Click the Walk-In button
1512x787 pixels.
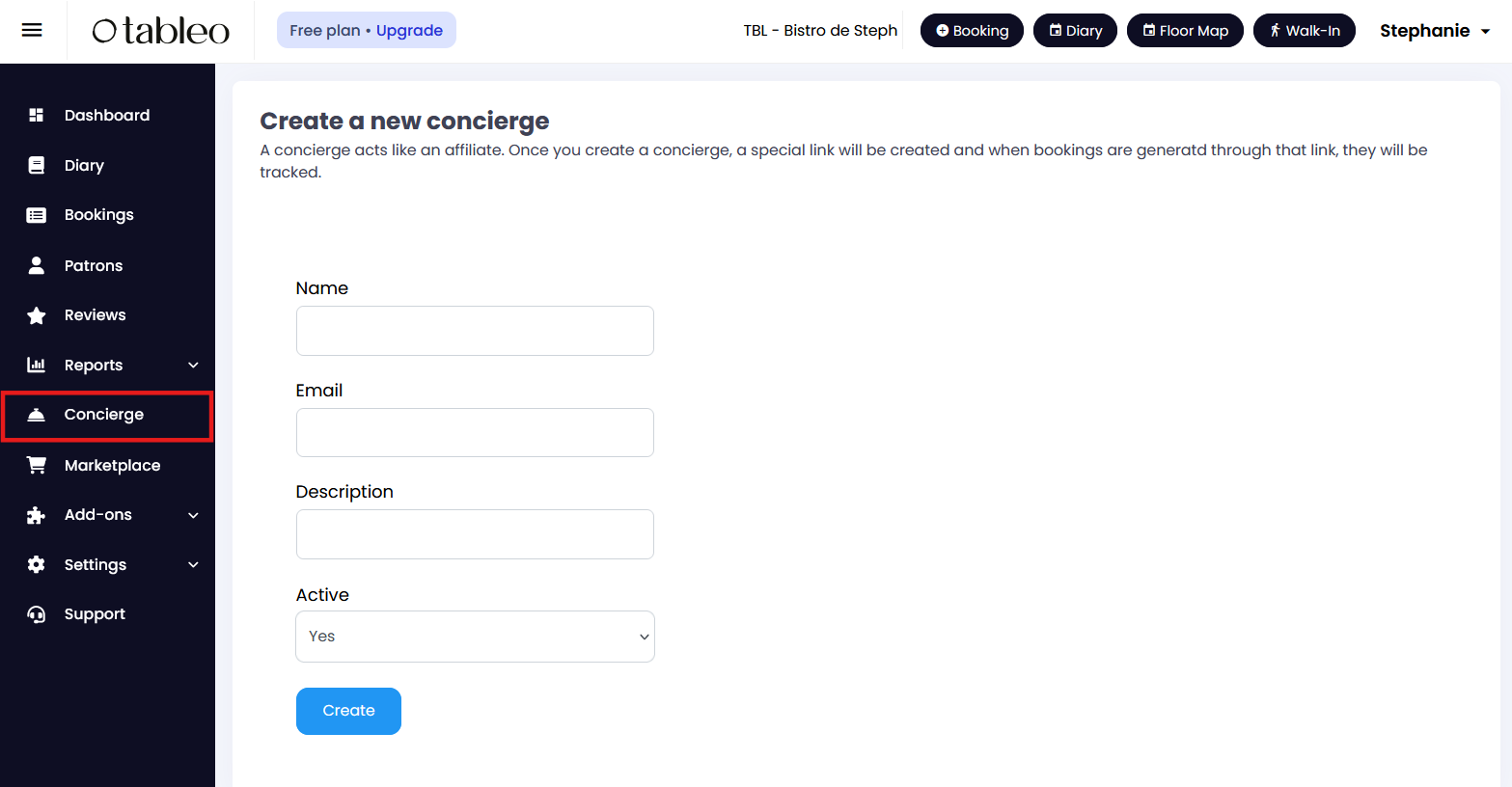(x=1305, y=31)
